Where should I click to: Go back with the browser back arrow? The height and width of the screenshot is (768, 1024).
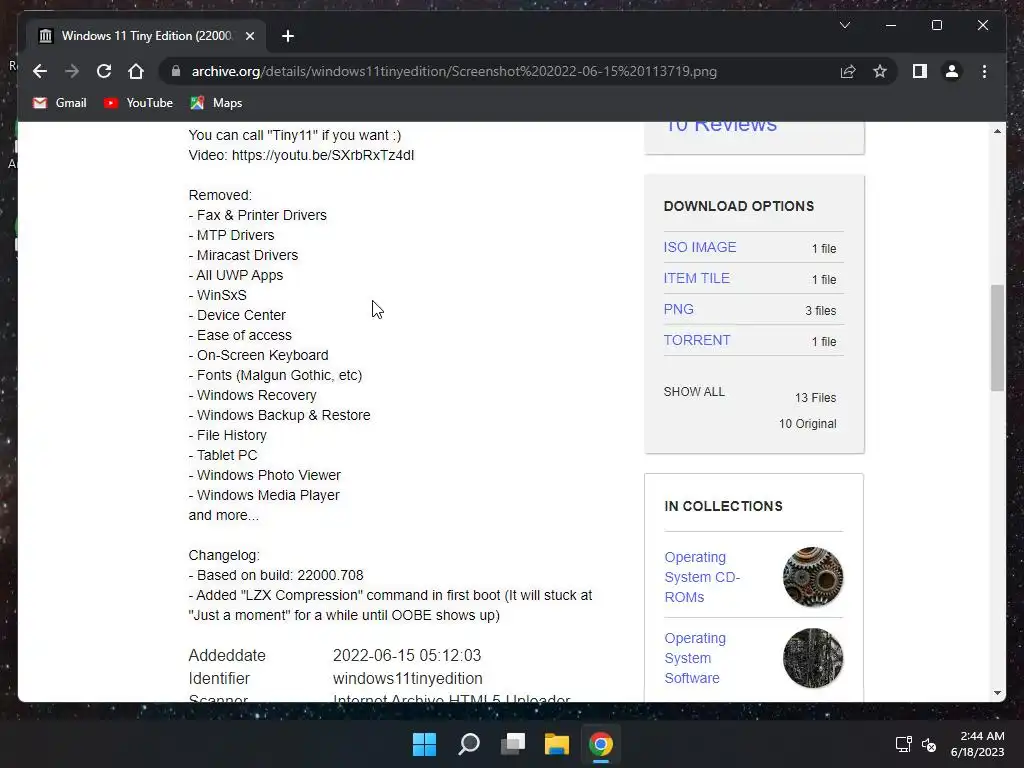[x=40, y=71]
